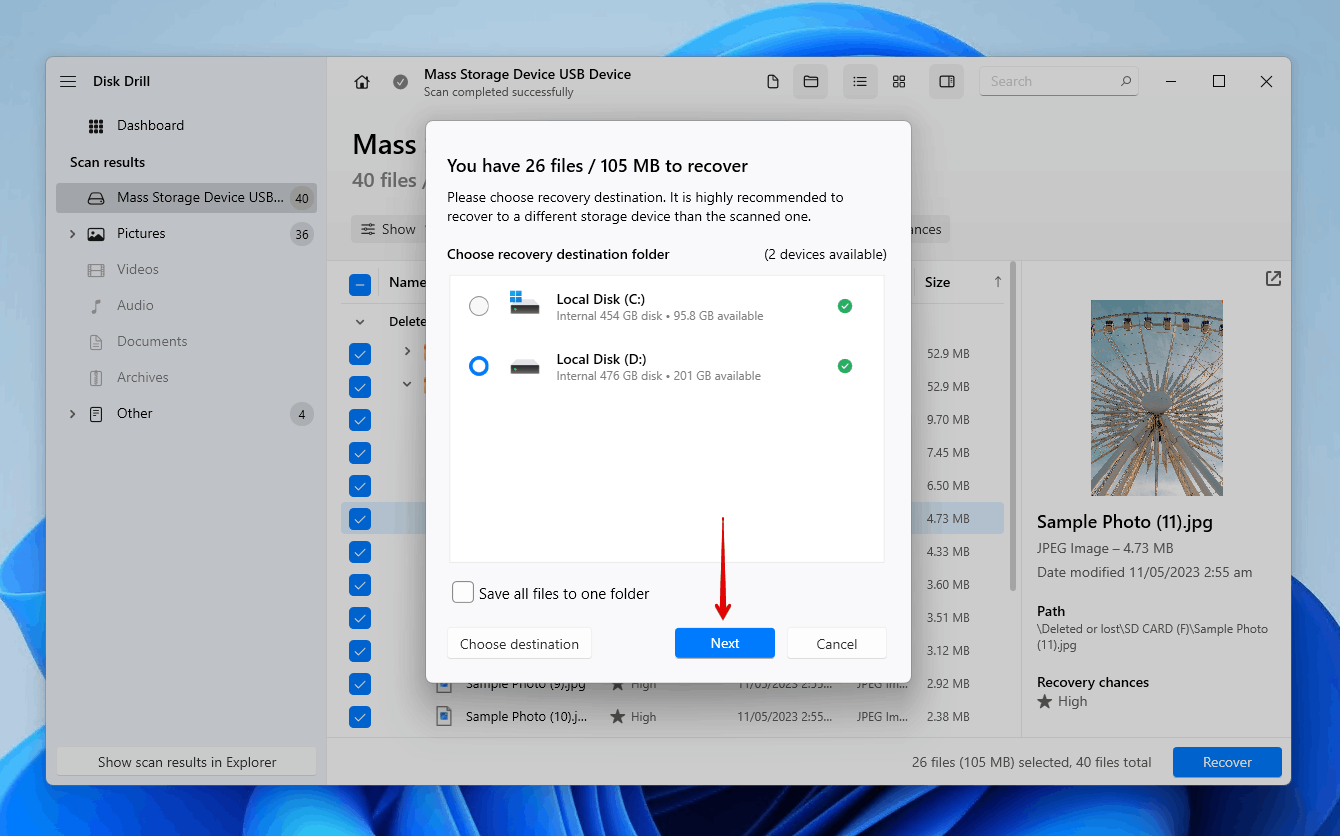
Task: Open Videos scan results
Action: pos(138,270)
